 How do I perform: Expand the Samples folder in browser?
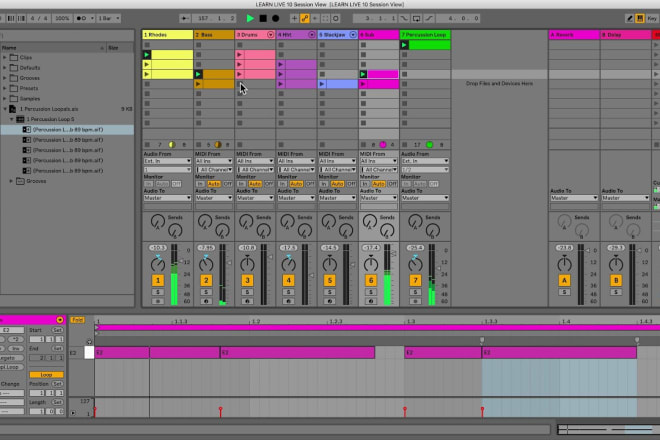tap(5, 99)
